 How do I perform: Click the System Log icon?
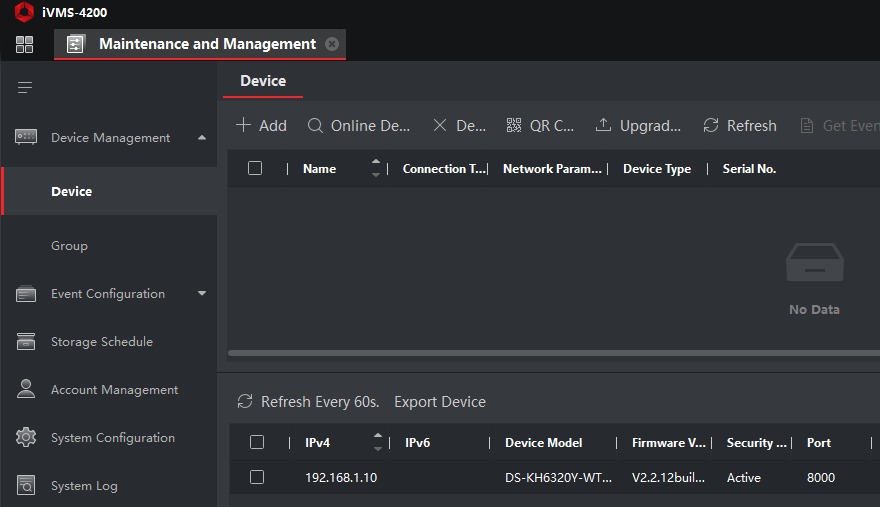pos(26,486)
